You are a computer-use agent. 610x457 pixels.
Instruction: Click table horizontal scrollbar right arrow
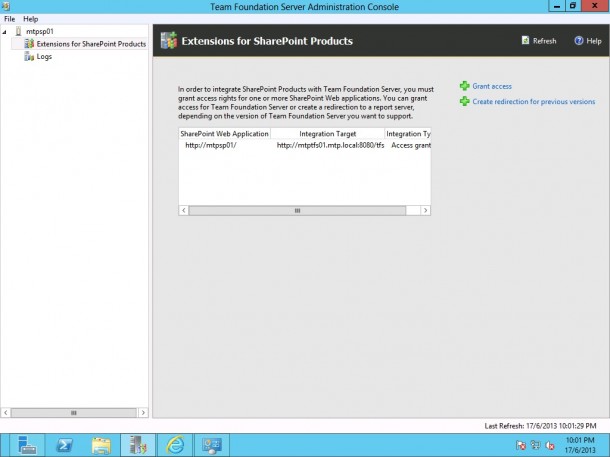[x=426, y=210]
